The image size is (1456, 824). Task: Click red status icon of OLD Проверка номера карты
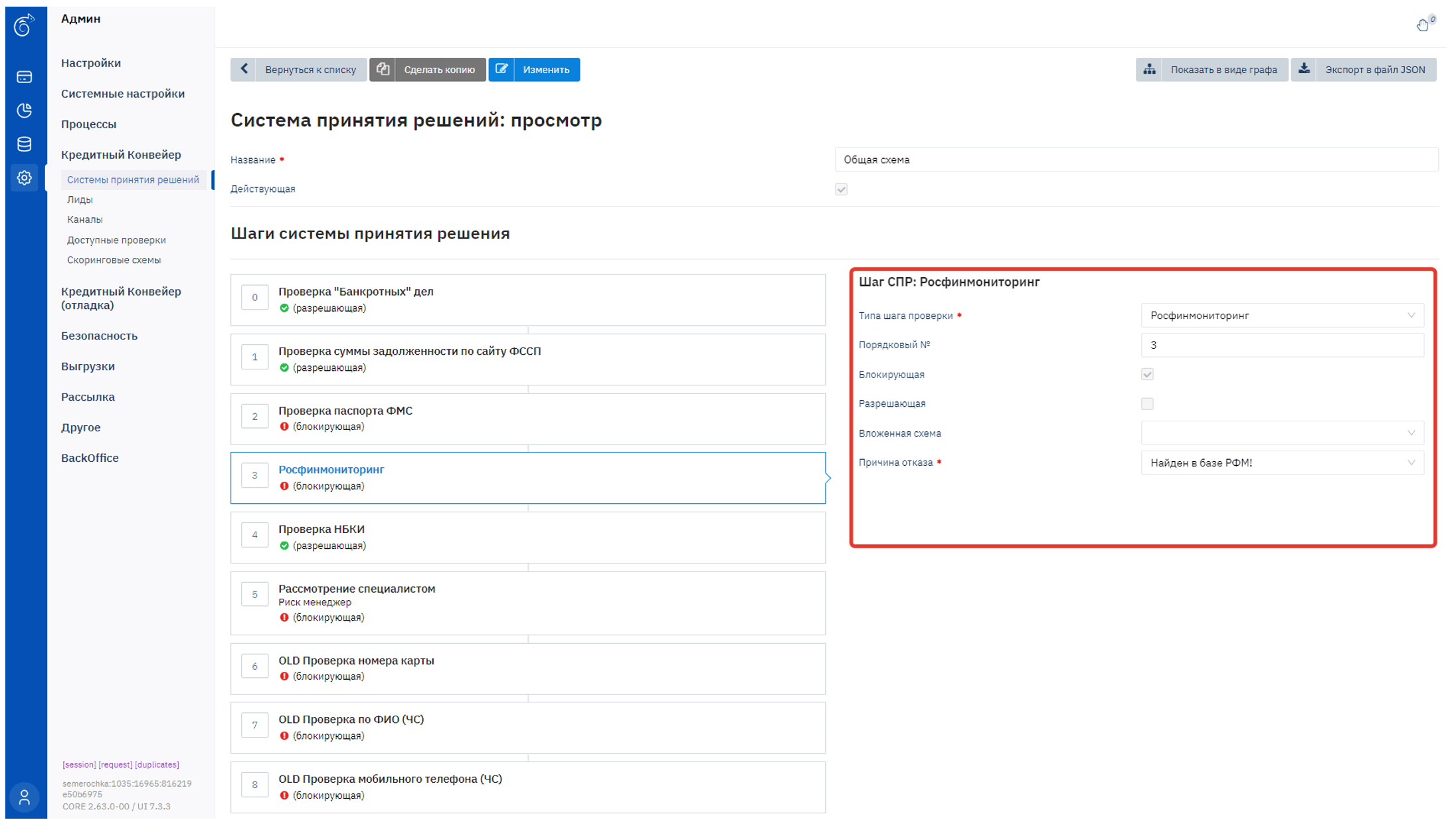point(284,676)
